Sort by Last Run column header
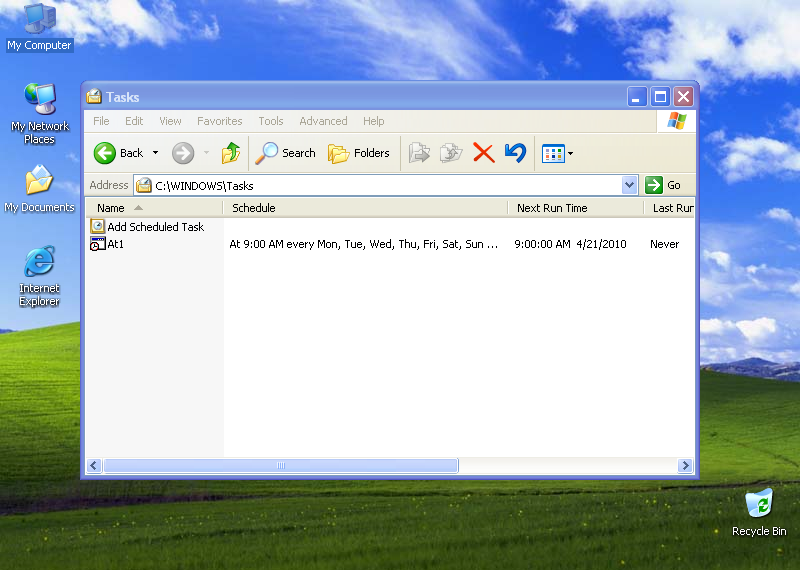Image resolution: width=800 pixels, height=570 pixels. click(x=669, y=208)
